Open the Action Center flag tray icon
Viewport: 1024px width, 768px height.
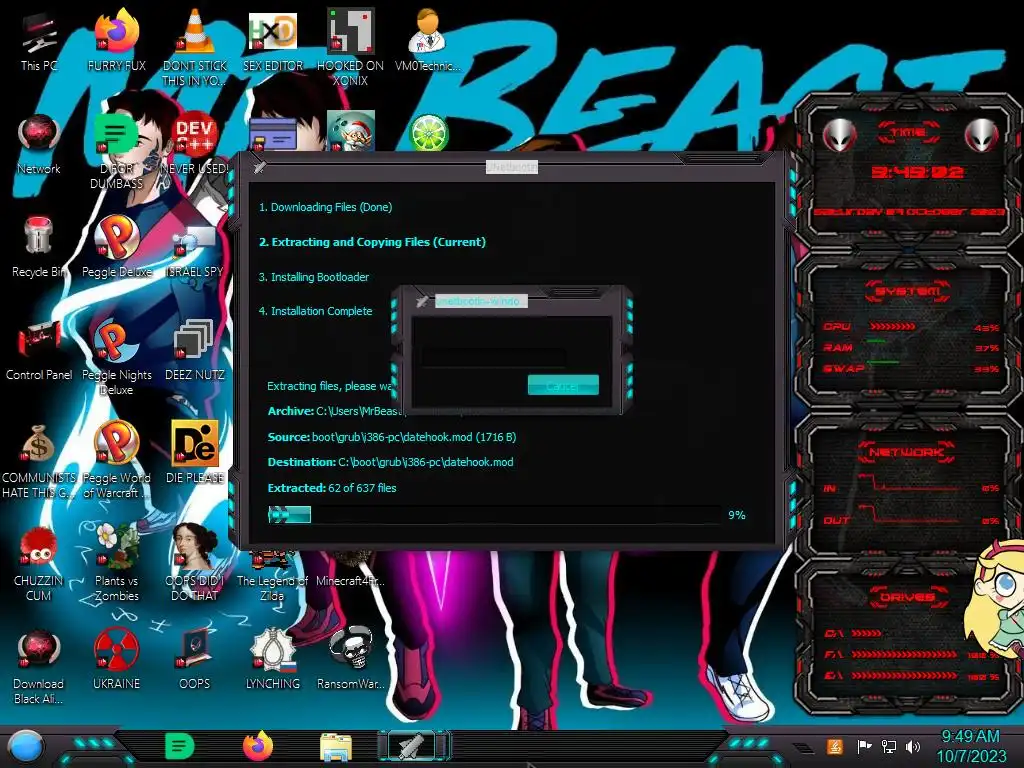[x=864, y=746]
